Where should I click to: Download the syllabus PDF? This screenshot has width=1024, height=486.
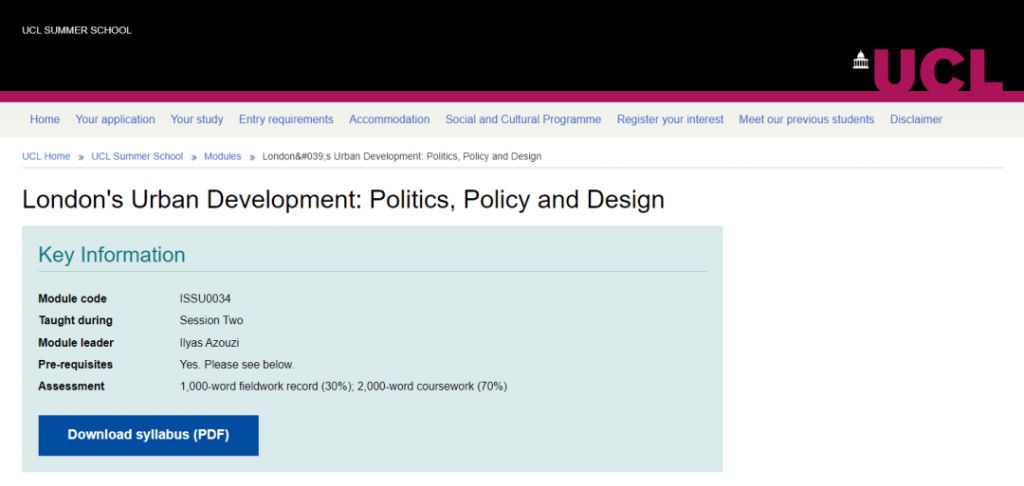pyautogui.click(x=148, y=435)
